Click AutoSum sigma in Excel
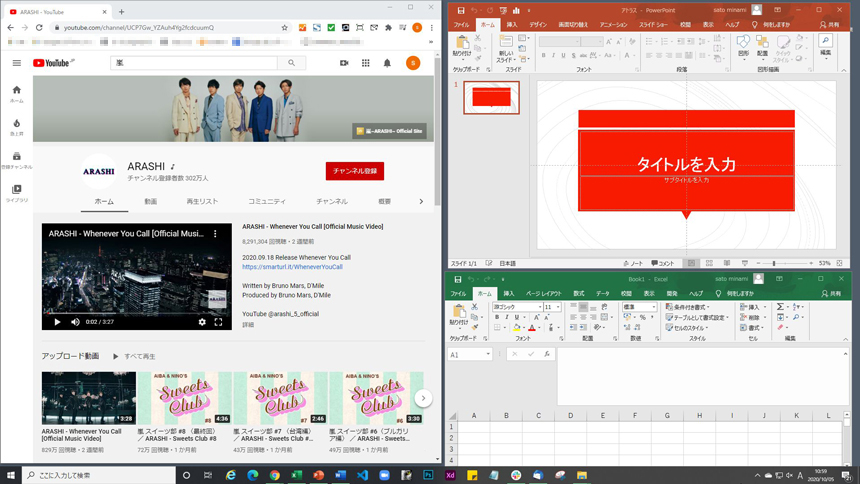This screenshot has height=484, width=860. click(x=780, y=307)
